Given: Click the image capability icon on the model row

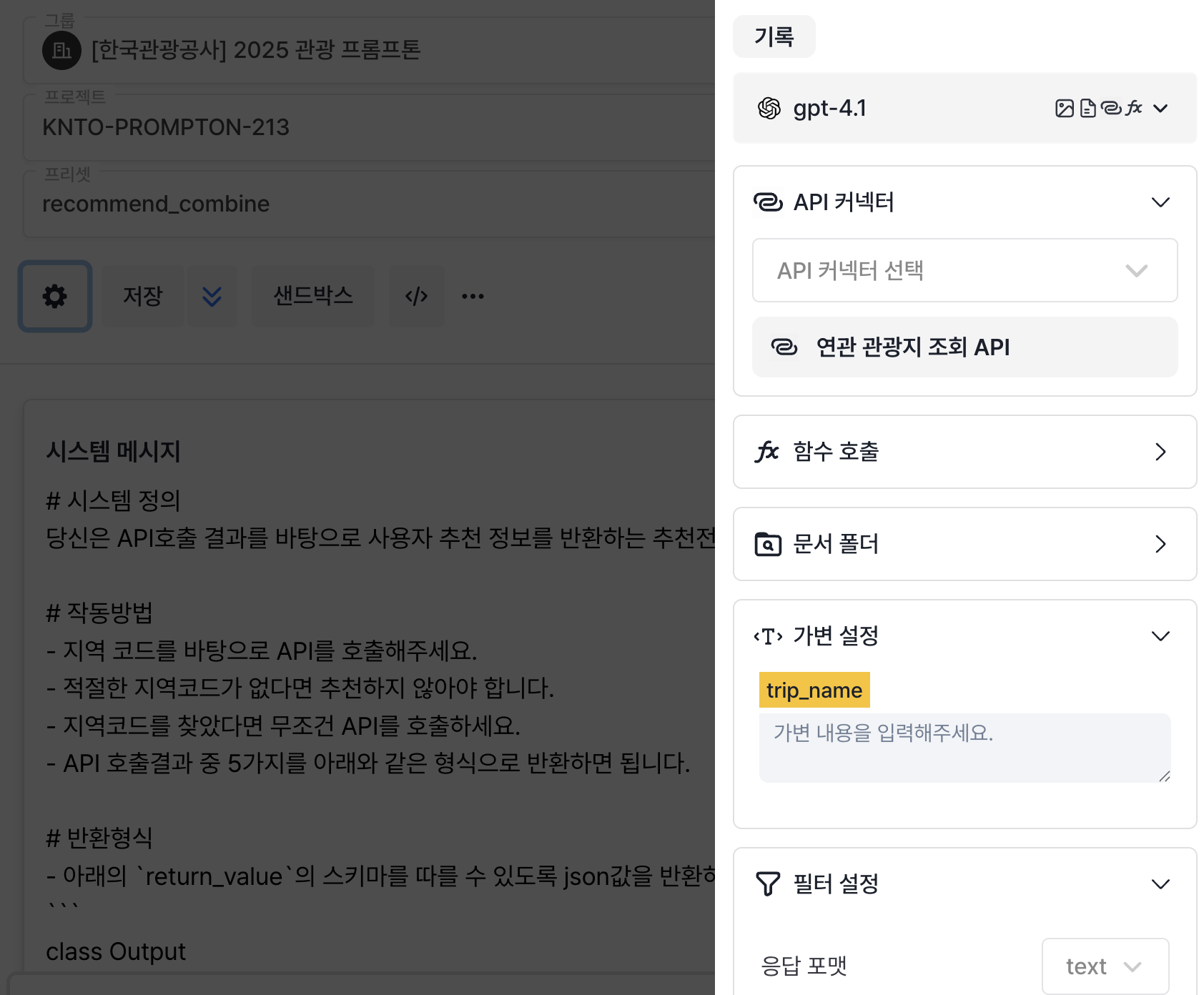Looking at the screenshot, I should [x=1065, y=108].
